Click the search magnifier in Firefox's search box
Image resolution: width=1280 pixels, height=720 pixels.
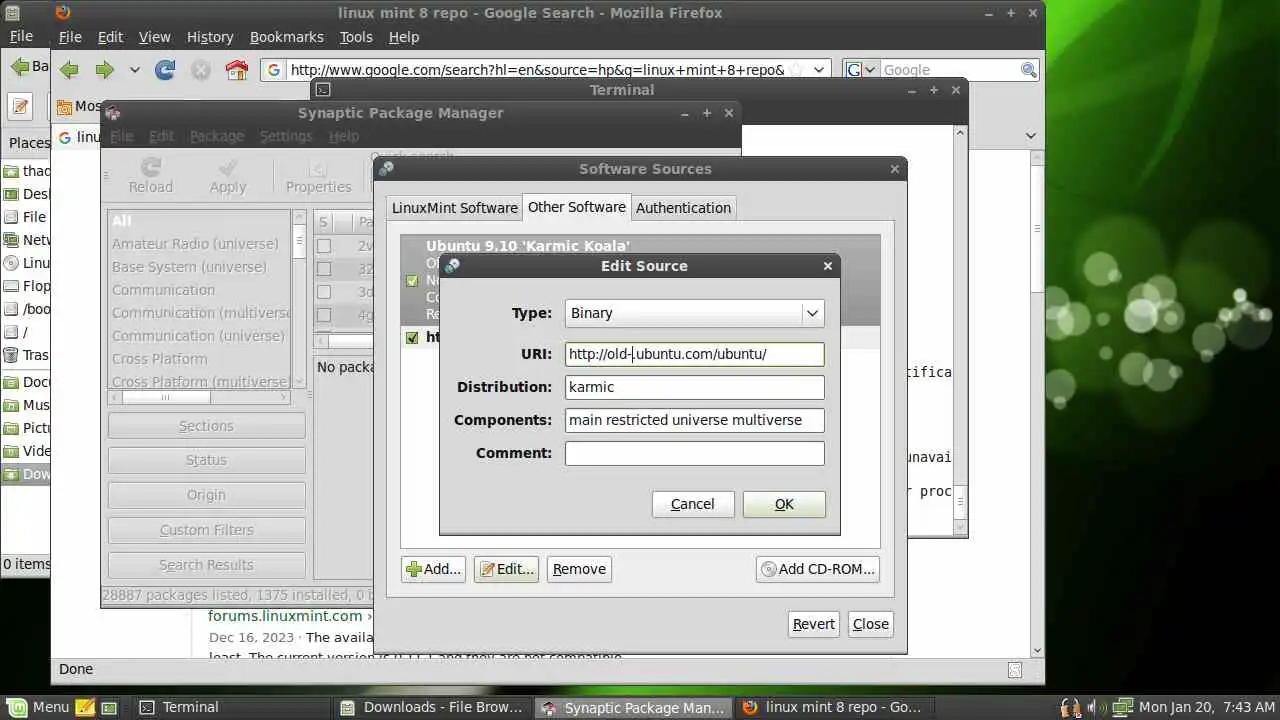click(x=1028, y=70)
